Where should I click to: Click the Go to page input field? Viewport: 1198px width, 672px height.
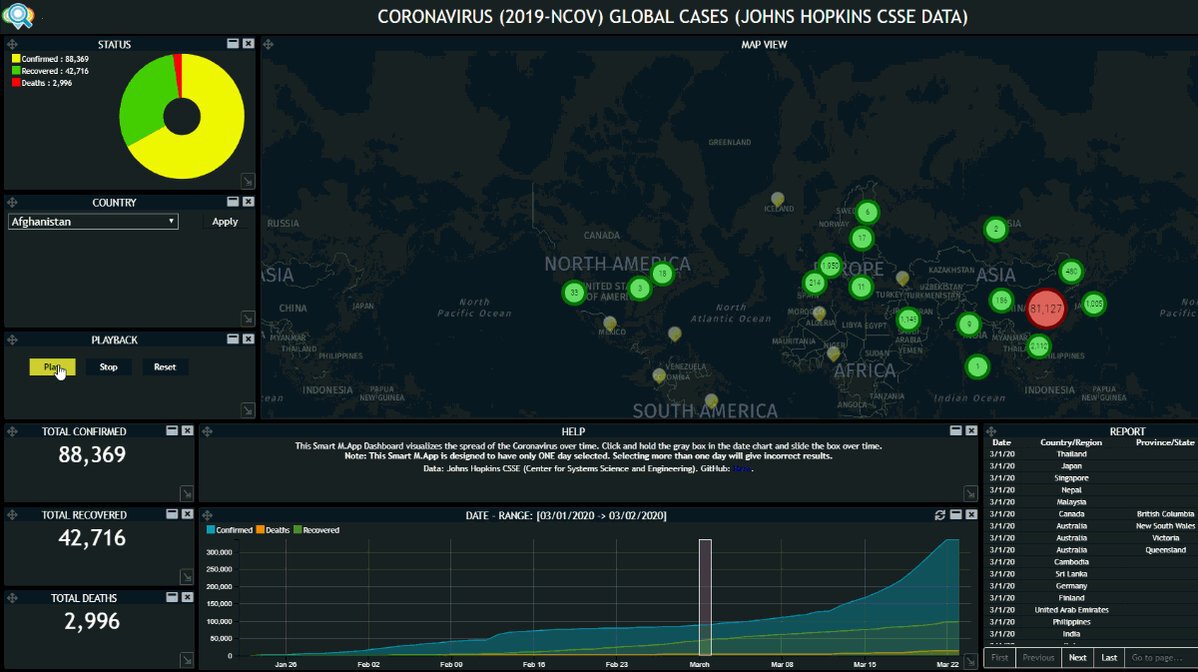(1160, 658)
